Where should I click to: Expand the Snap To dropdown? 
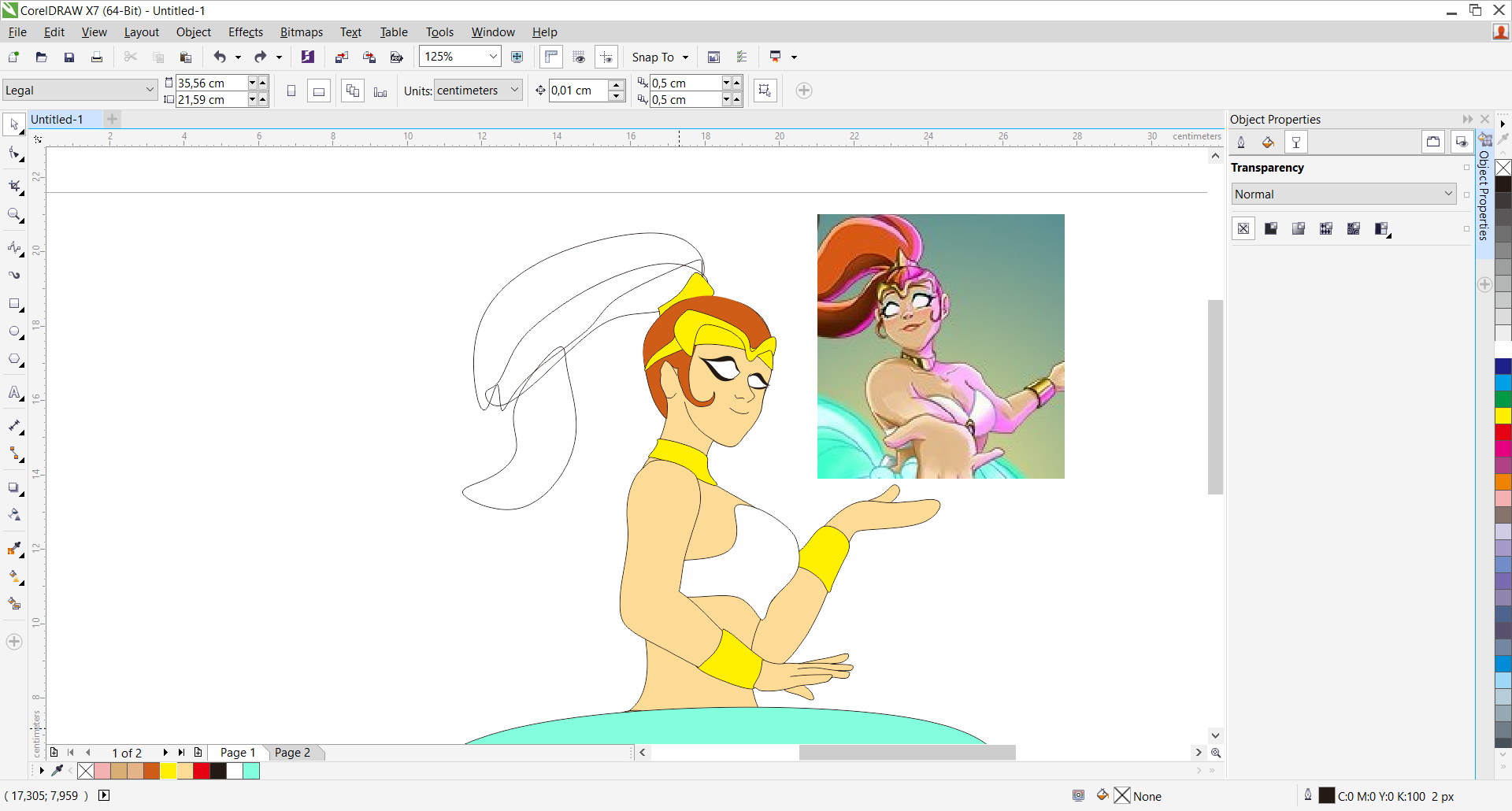point(685,57)
